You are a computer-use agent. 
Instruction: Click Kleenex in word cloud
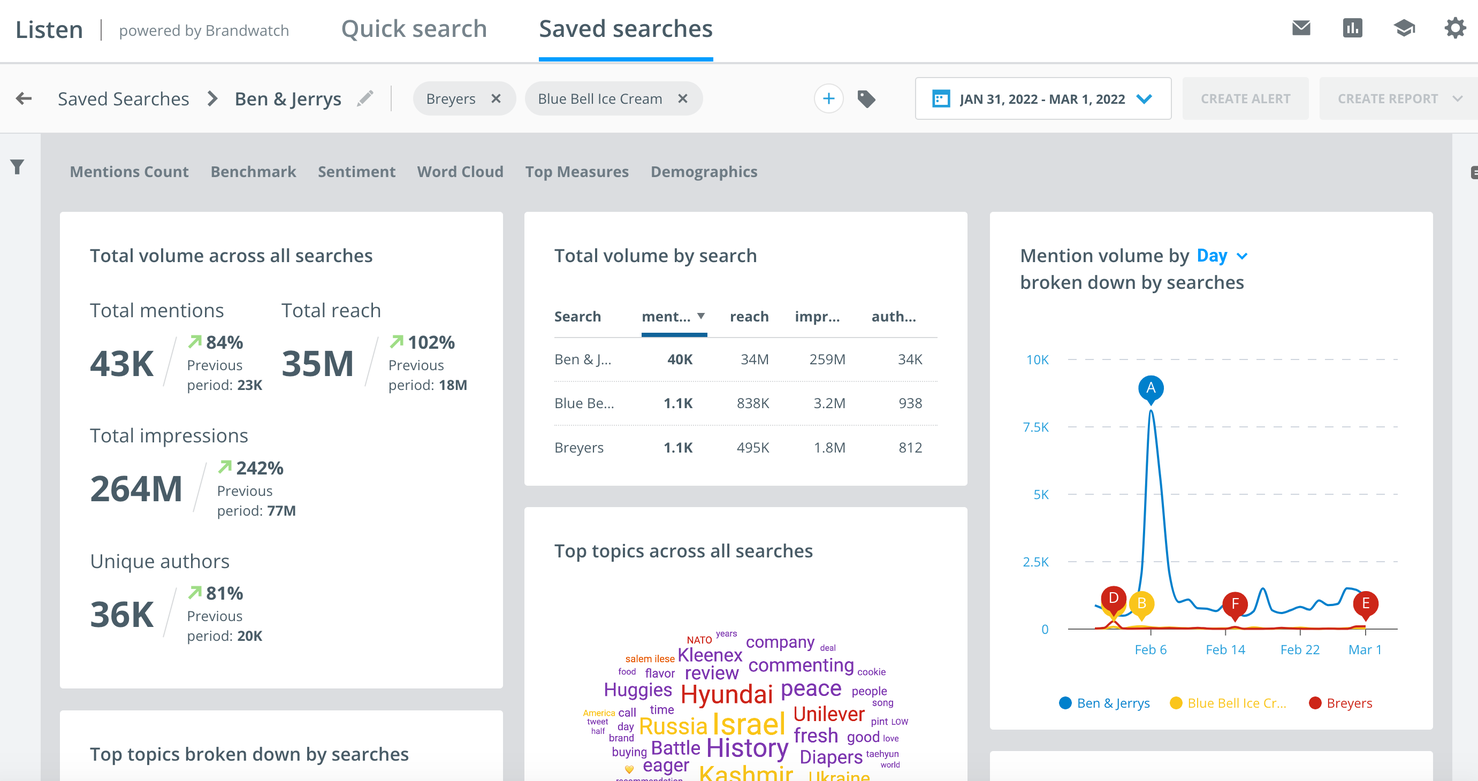[x=710, y=655]
